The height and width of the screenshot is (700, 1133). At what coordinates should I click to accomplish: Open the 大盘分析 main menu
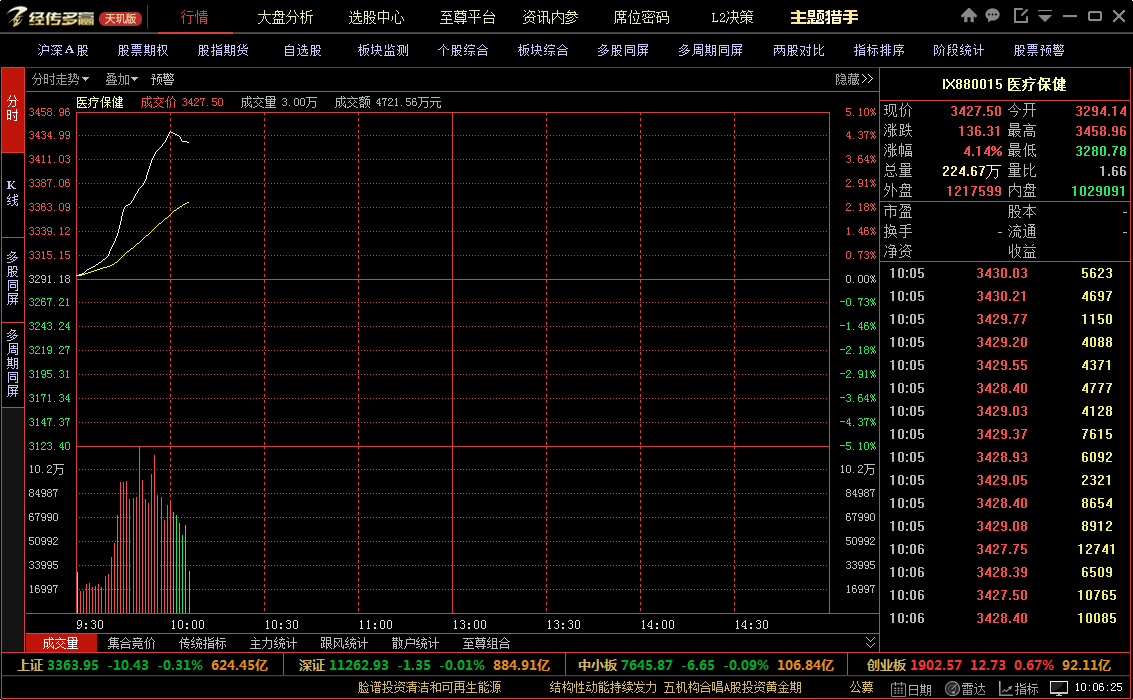pos(285,17)
